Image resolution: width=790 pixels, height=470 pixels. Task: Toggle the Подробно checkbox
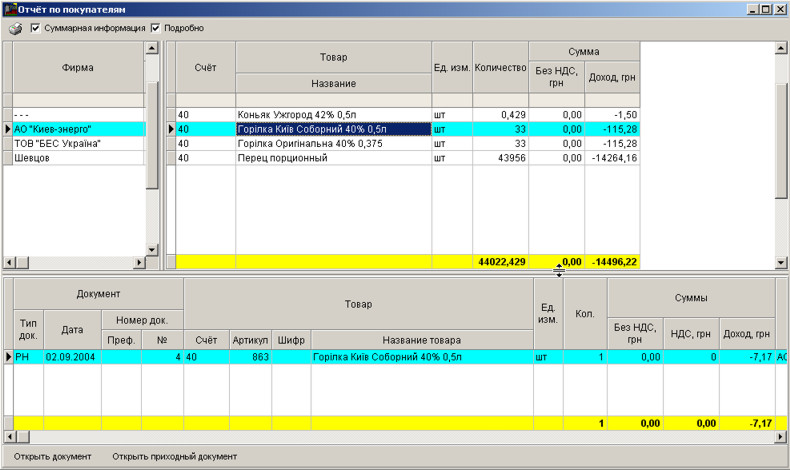click(x=155, y=28)
